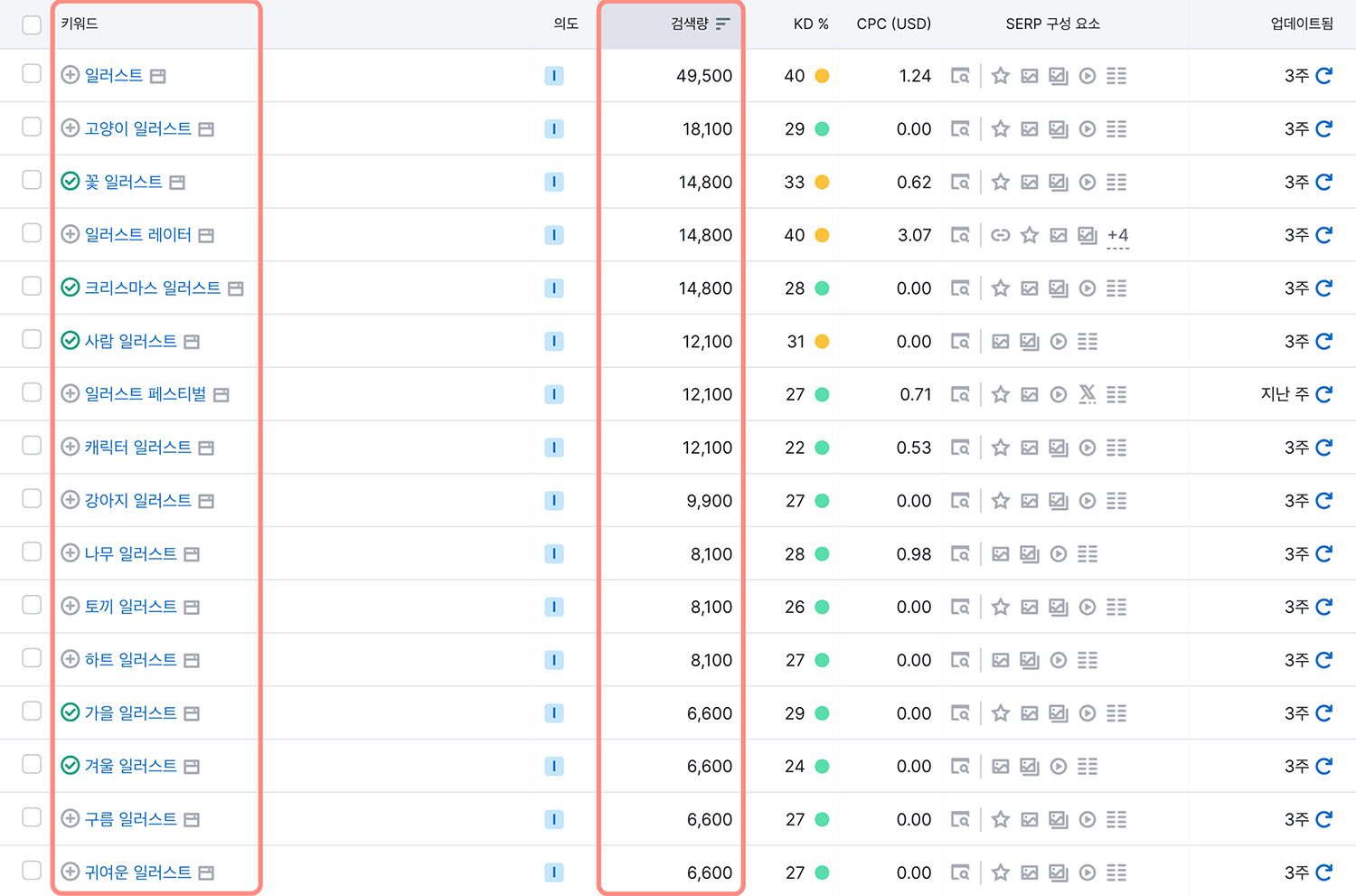Viewport: 1356px width, 896px height.
Task: Tick the checkbox for 귀여운 일러스트 row
Action: click(32, 870)
